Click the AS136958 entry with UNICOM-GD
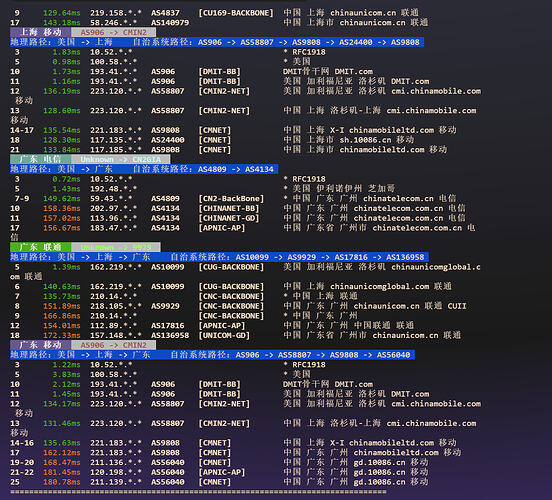 pyautogui.click(x=170, y=335)
